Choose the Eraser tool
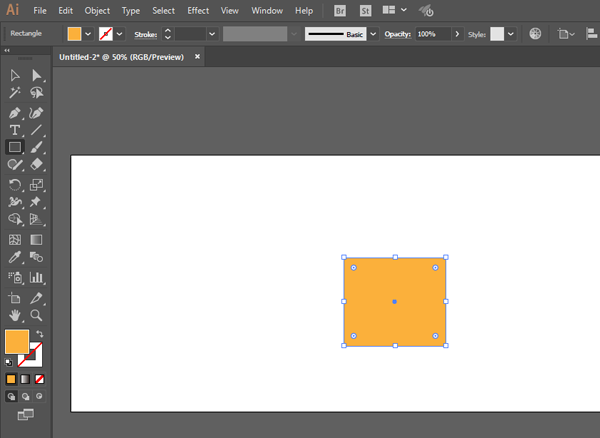Screen dimensions: 600x438 [x=37, y=166]
